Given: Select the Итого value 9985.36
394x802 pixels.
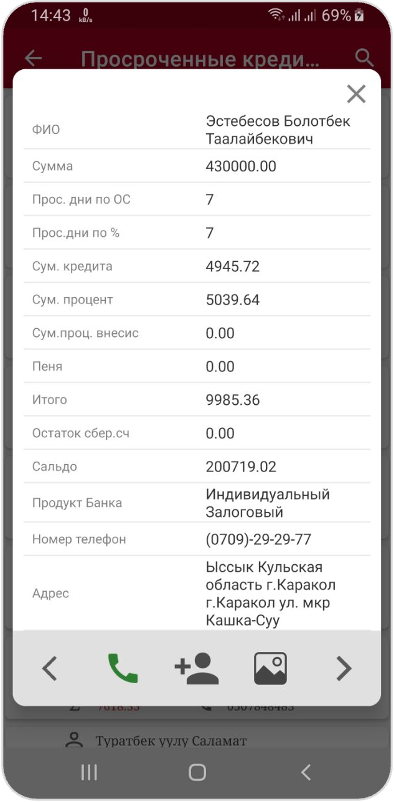Looking at the screenshot, I should coord(233,400).
